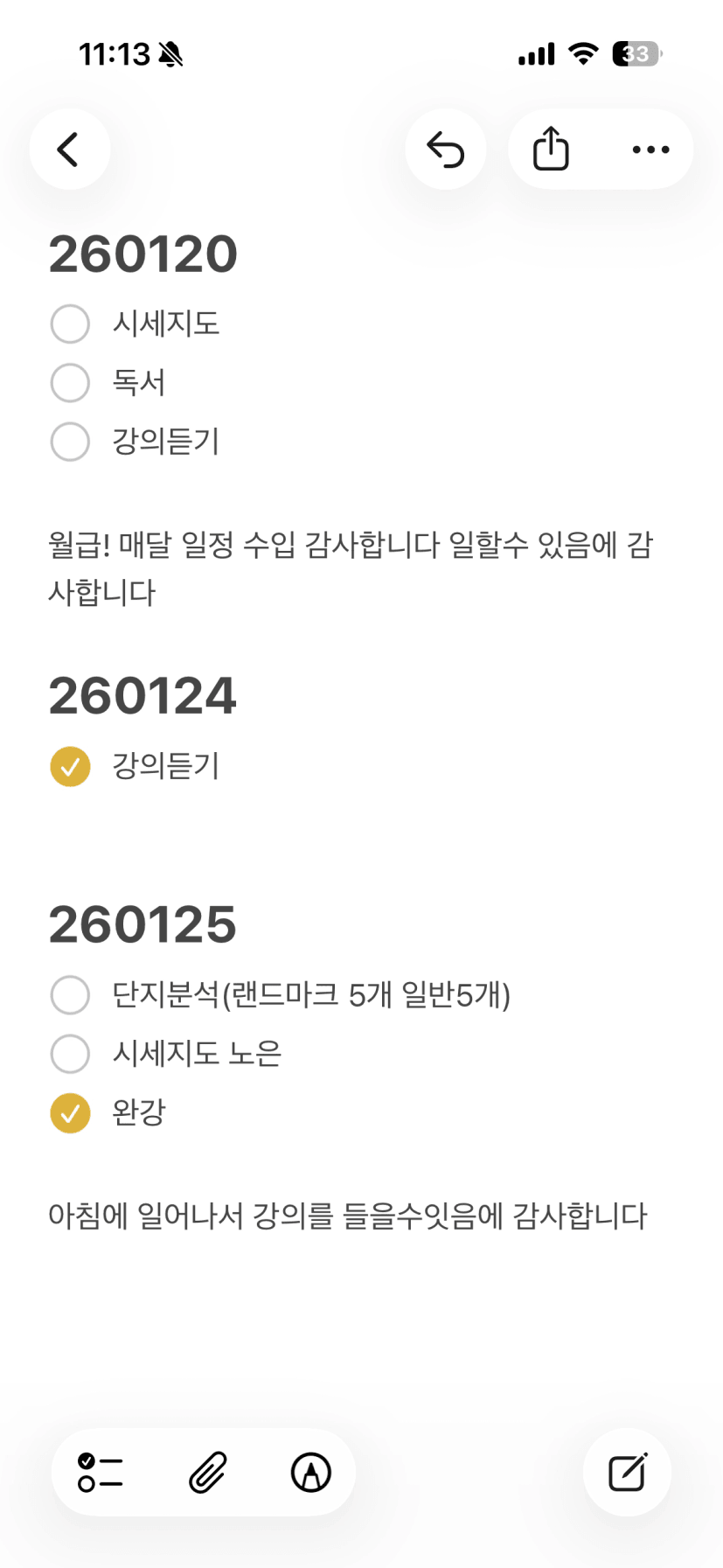
Task: Uncheck 강의듣기 under the 260124 heading
Action: click(70, 767)
